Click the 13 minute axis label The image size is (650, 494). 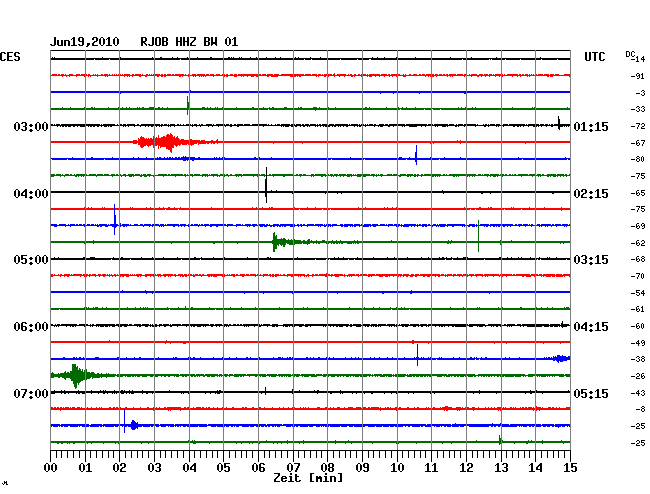tap(501, 468)
